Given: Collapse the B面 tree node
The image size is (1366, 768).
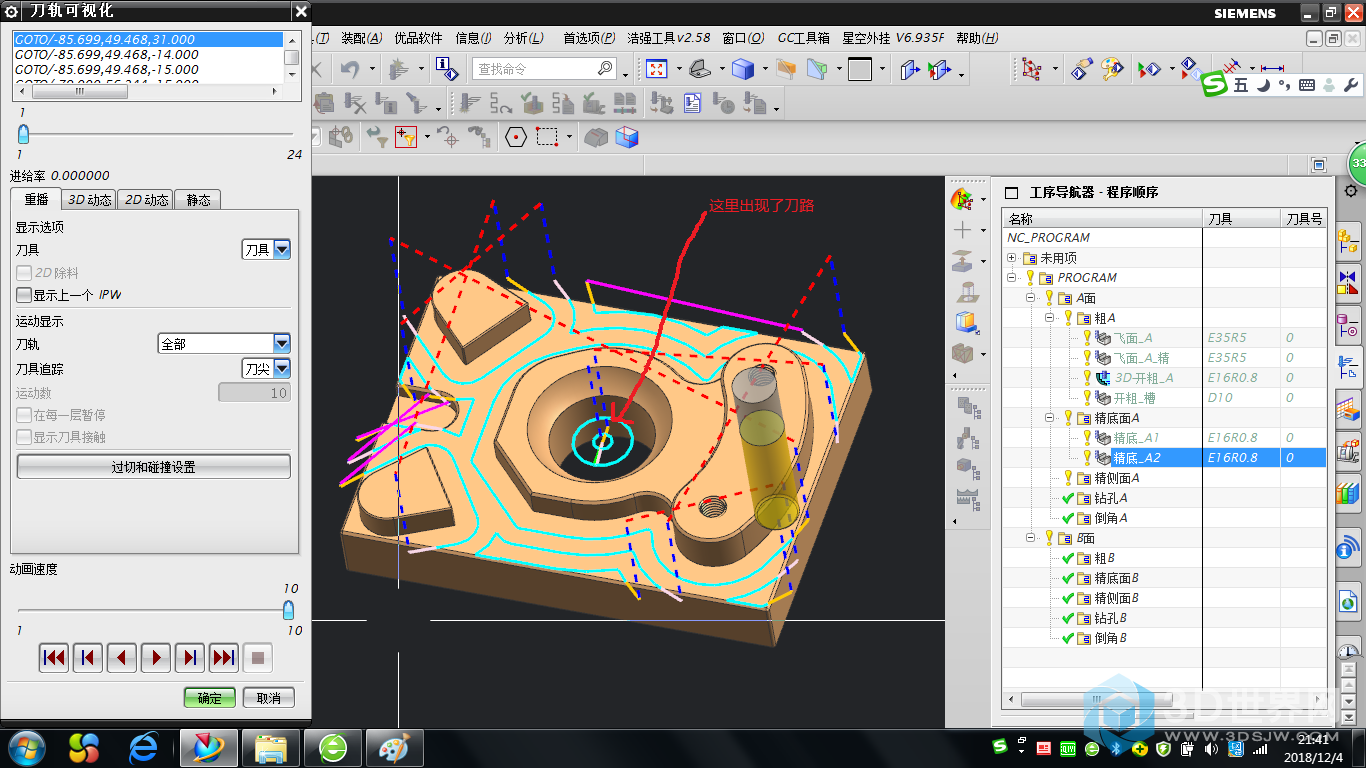Looking at the screenshot, I should click(x=1030, y=538).
